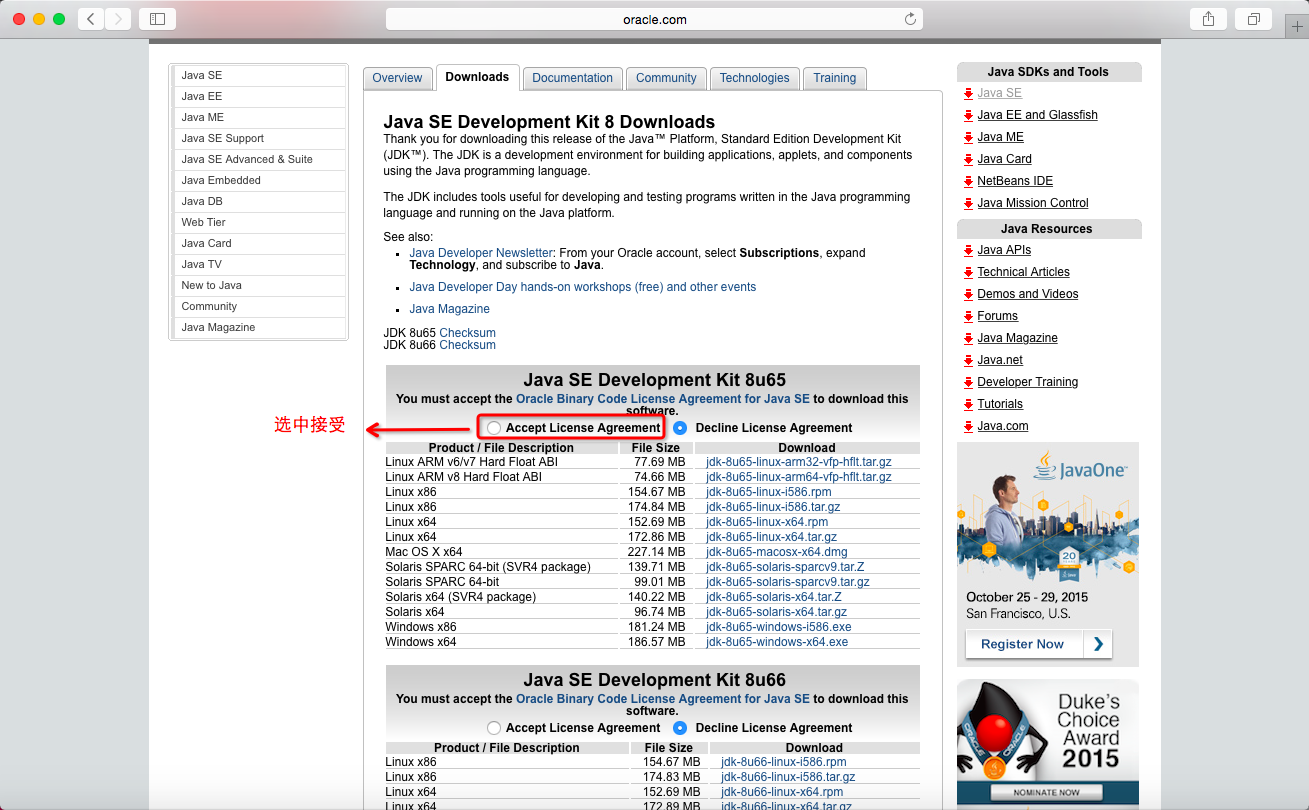Click the red arrow icon beside Java Mission Control
Image resolution: width=1309 pixels, height=810 pixels.
point(968,204)
